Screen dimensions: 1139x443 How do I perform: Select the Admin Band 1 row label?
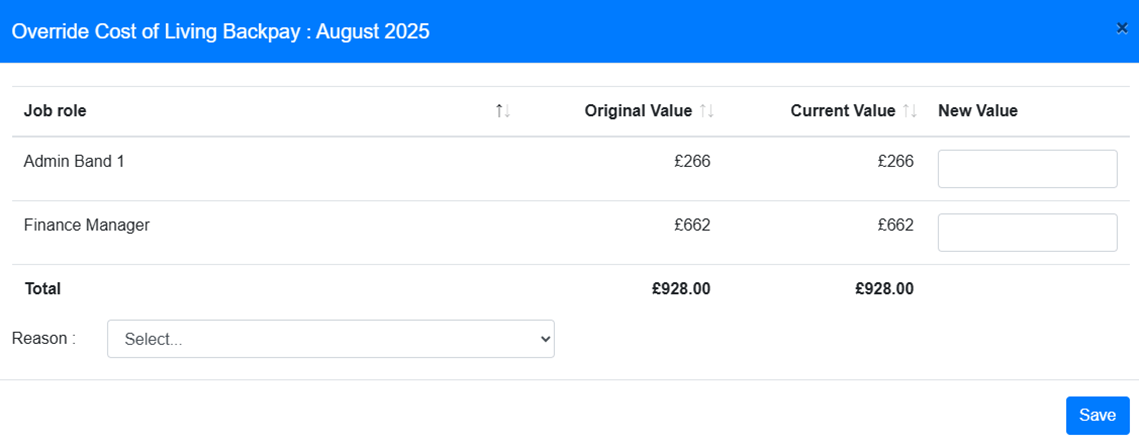(x=74, y=161)
